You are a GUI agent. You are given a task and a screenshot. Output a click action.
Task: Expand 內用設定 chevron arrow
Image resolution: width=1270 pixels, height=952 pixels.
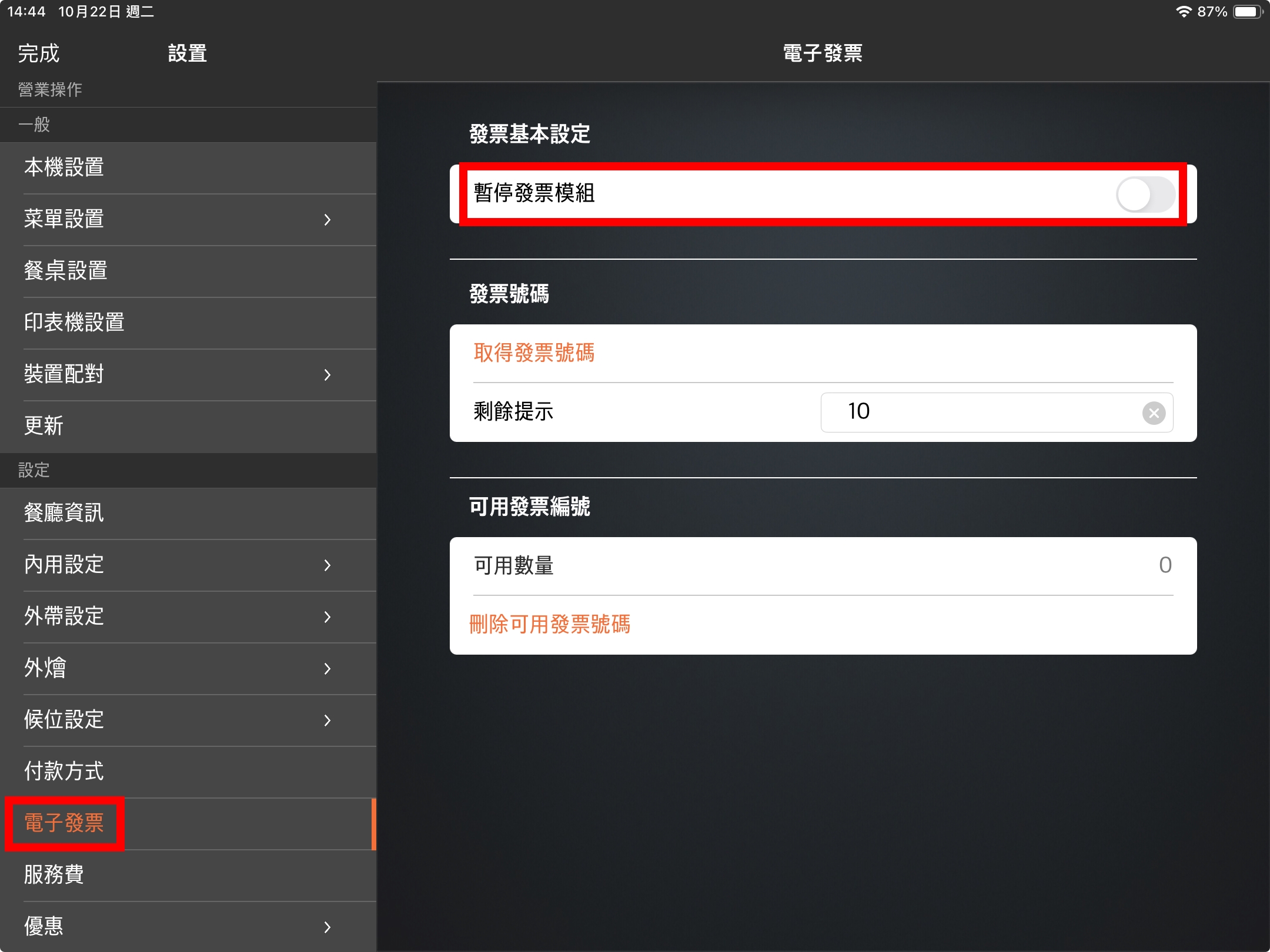(327, 565)
